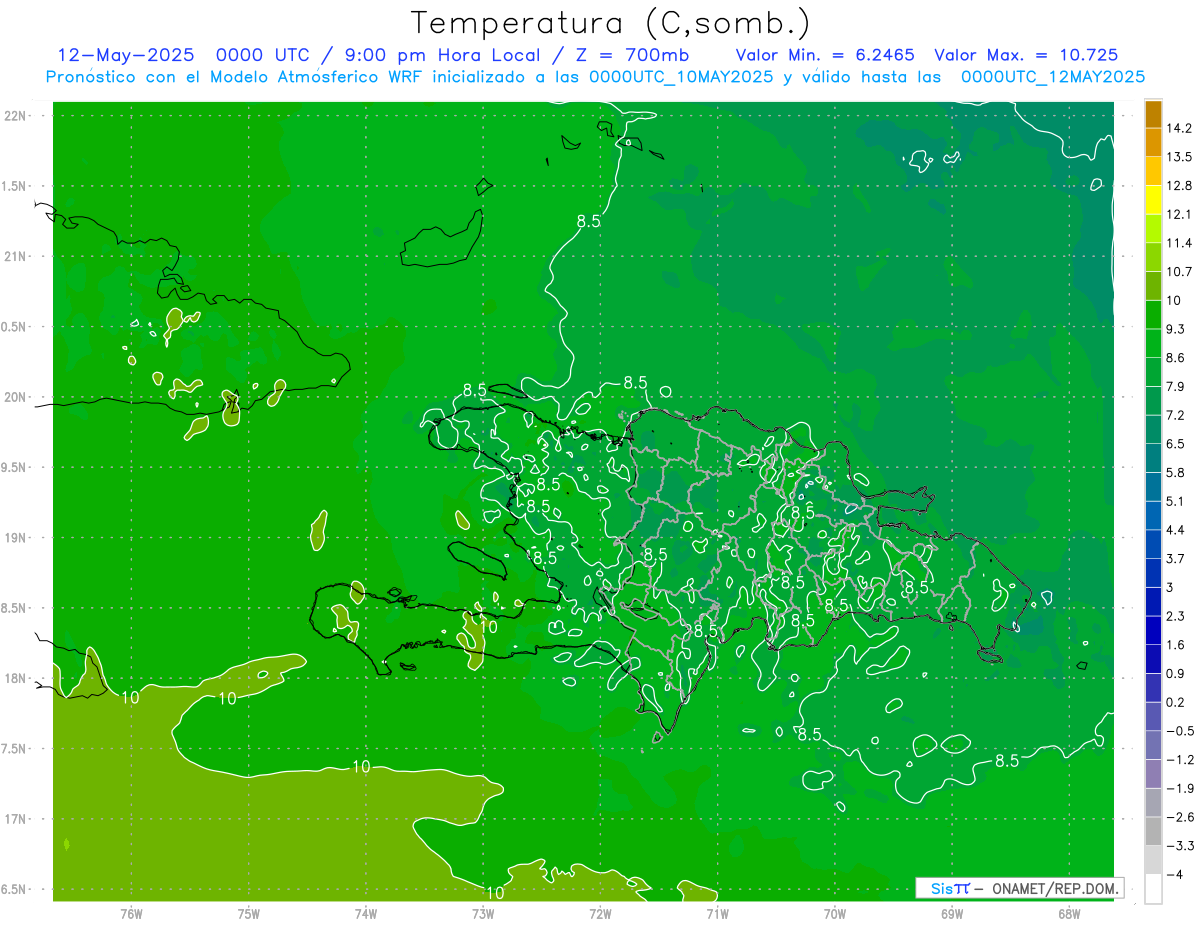The image size is (1200, 927).
Task: Click the Valor Max. = 10.725 readout
Action: 1026,55
